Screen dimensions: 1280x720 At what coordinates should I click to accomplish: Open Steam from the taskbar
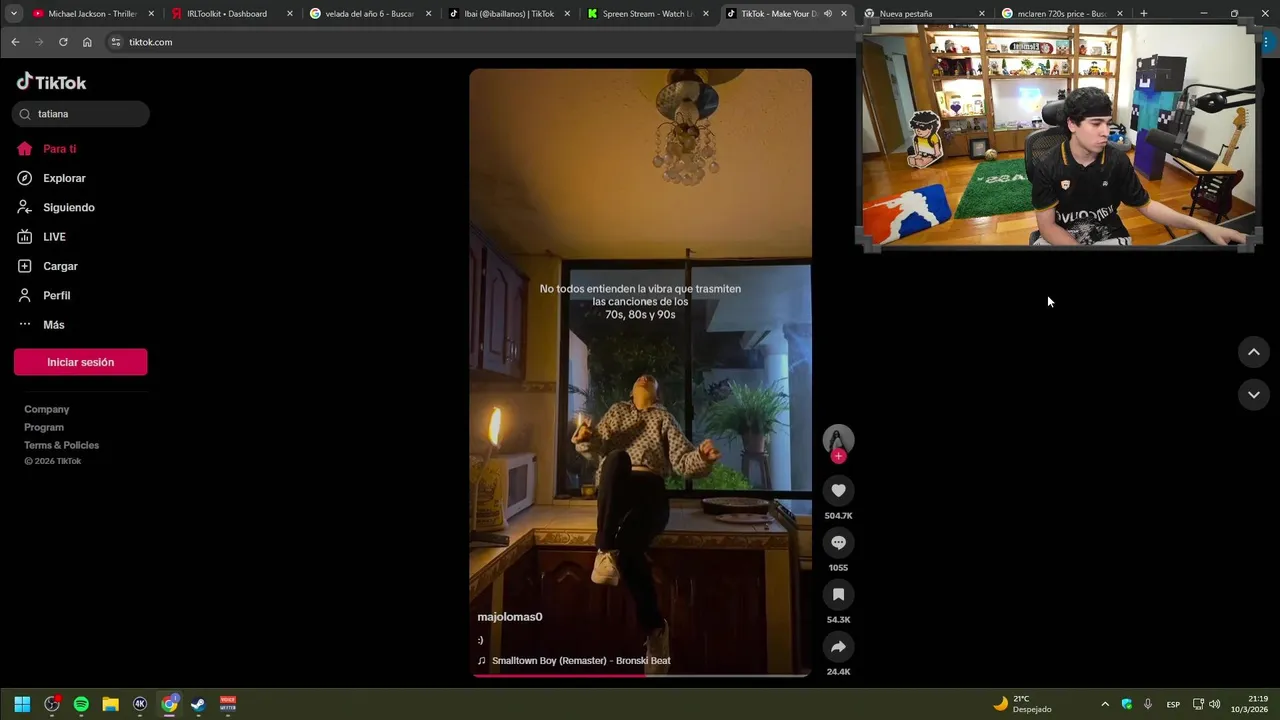198,704
